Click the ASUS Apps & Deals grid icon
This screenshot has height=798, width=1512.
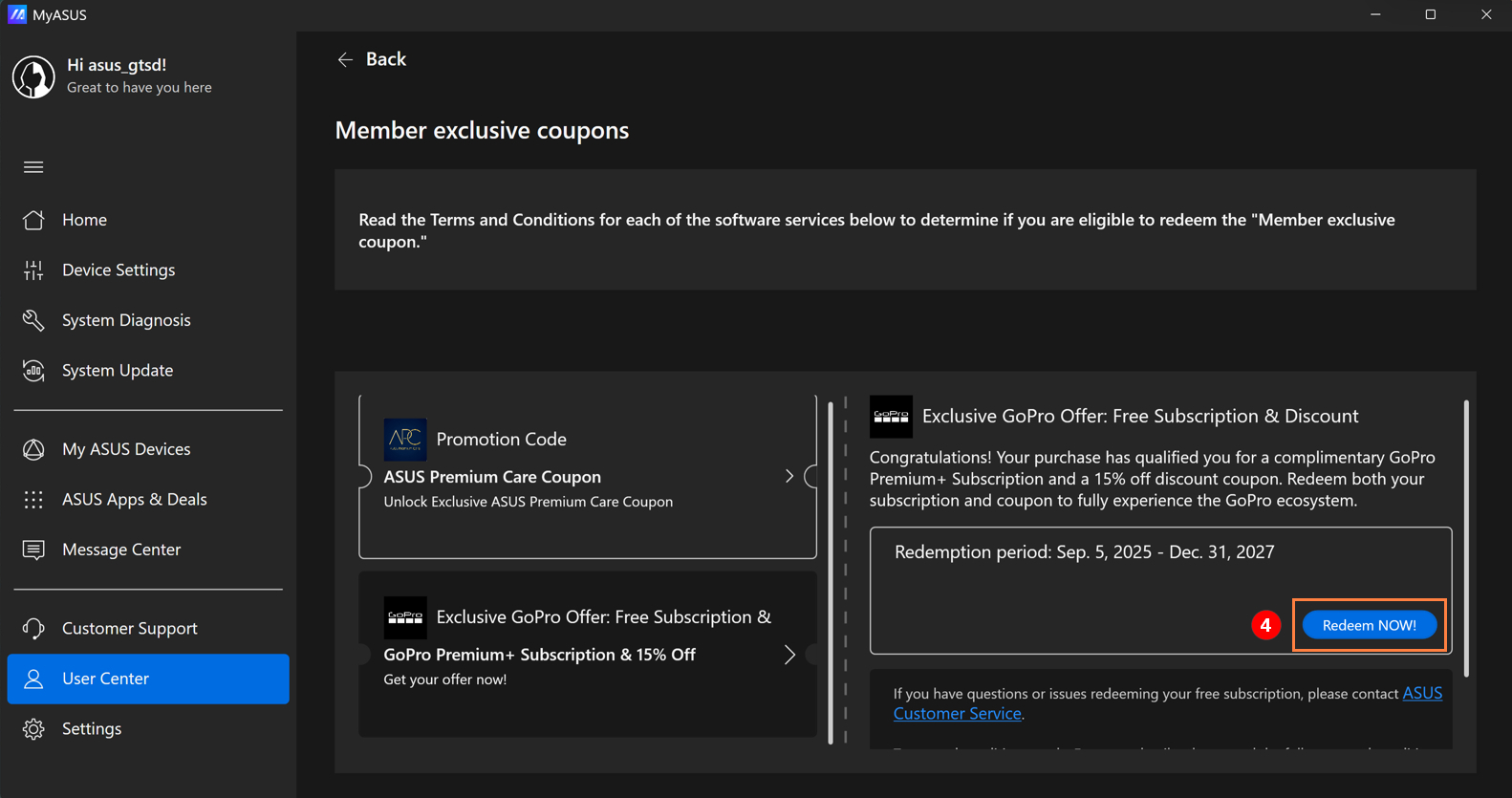coord(33,500)
